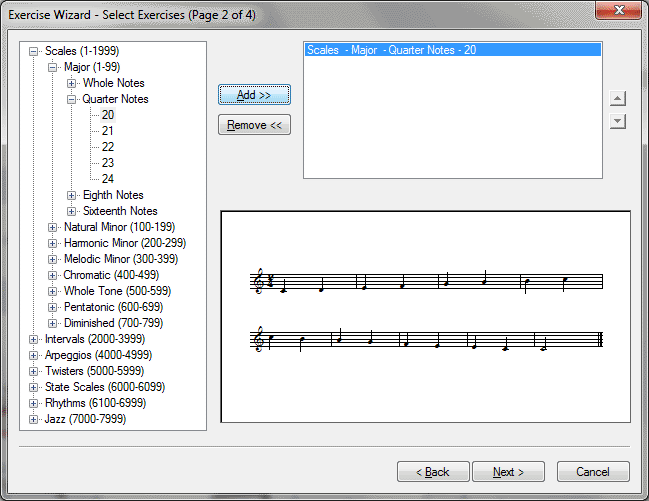
Task: Select exercise 24 in tree
Action: tap(108, 179)
